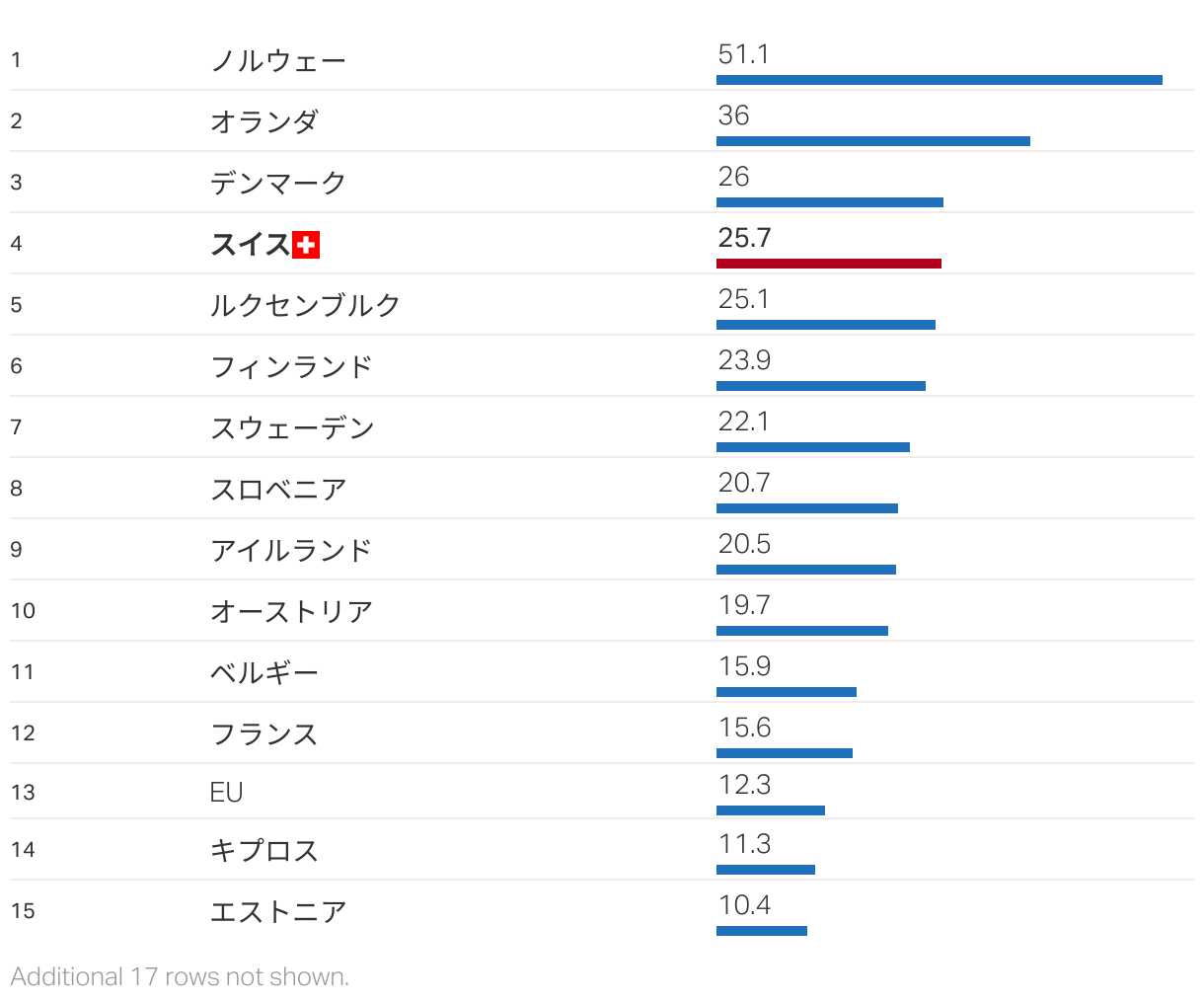The image size is (1204, 1001).
Task: Click the スロベニア country label
Action: coord(278,490)
